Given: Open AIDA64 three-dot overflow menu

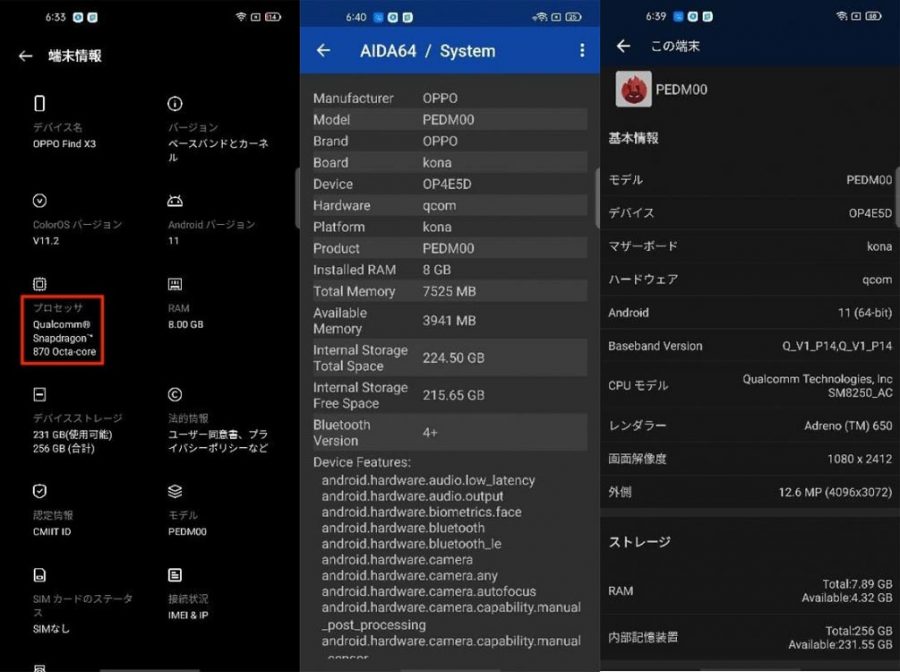Looking at the screenshot, I should coord(582,51).
